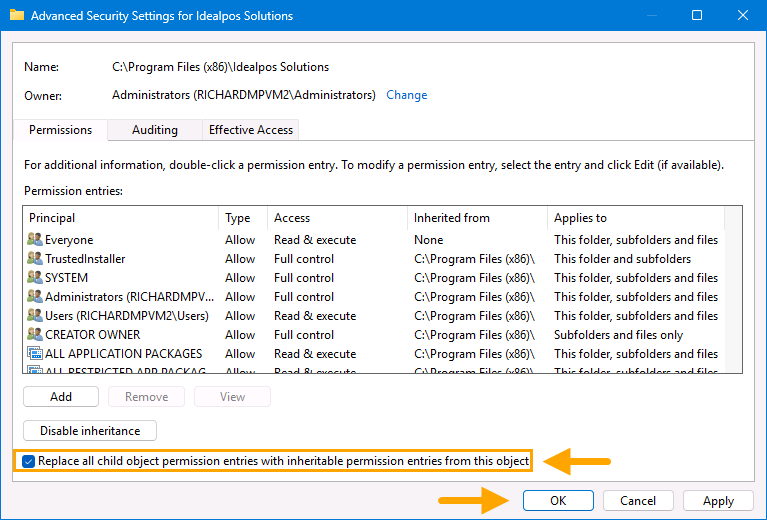Screen dimensions: 767x520
Task: Click the folder path C:\Program Files (x86)\Idealpos Solutions
Action: tap(221, 67)
